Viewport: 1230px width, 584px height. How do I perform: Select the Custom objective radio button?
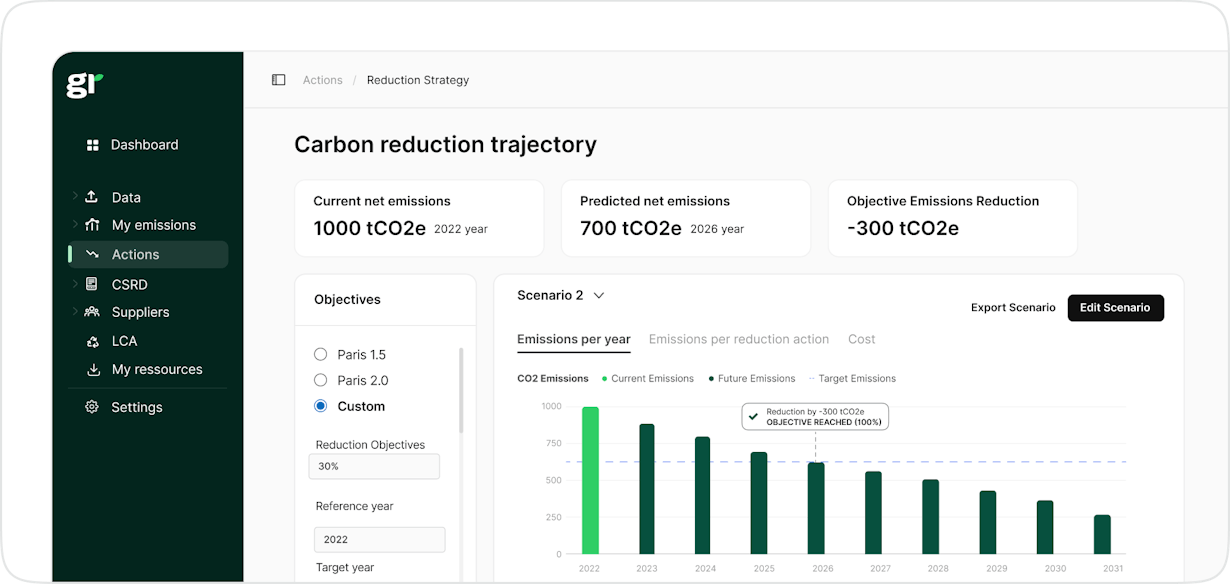(x=321, y=406)
